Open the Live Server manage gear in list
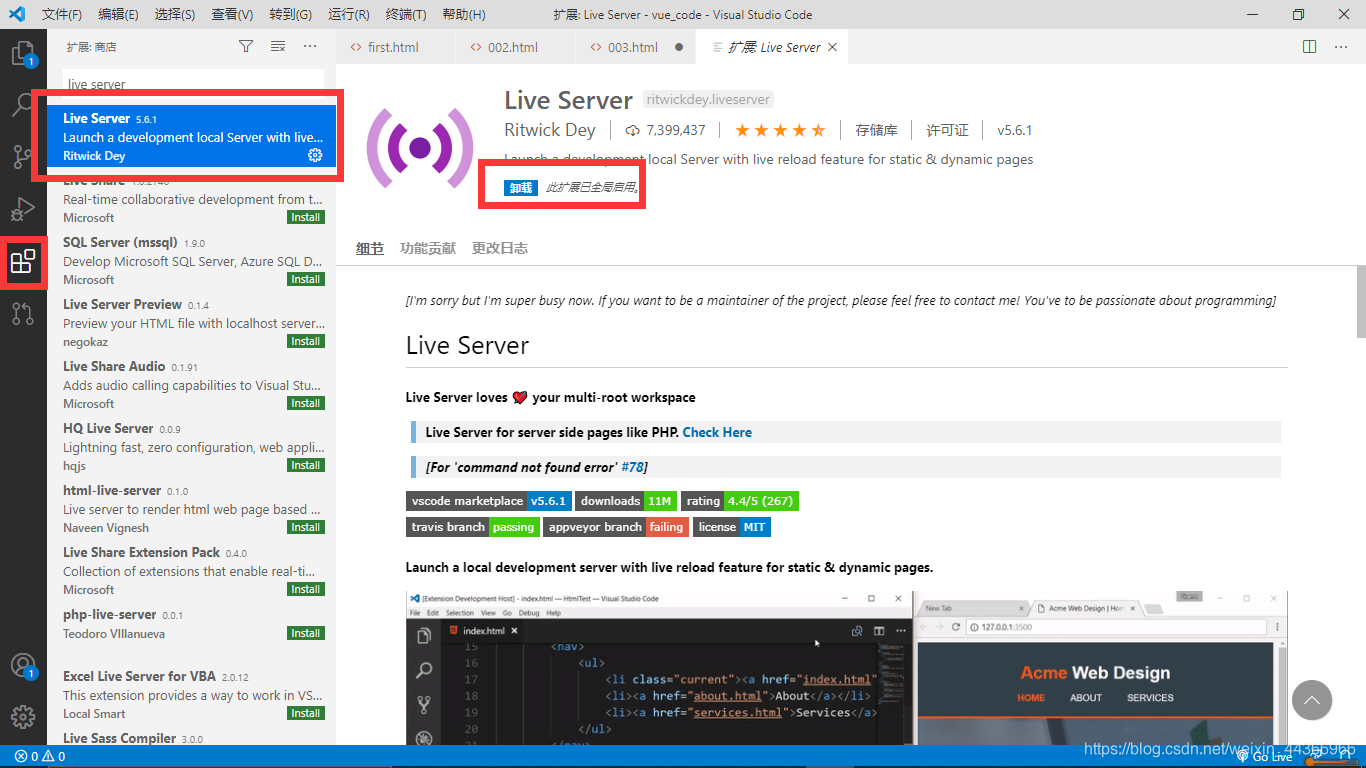The height and width of the screenshot is (768, 1366). point(315,155)
